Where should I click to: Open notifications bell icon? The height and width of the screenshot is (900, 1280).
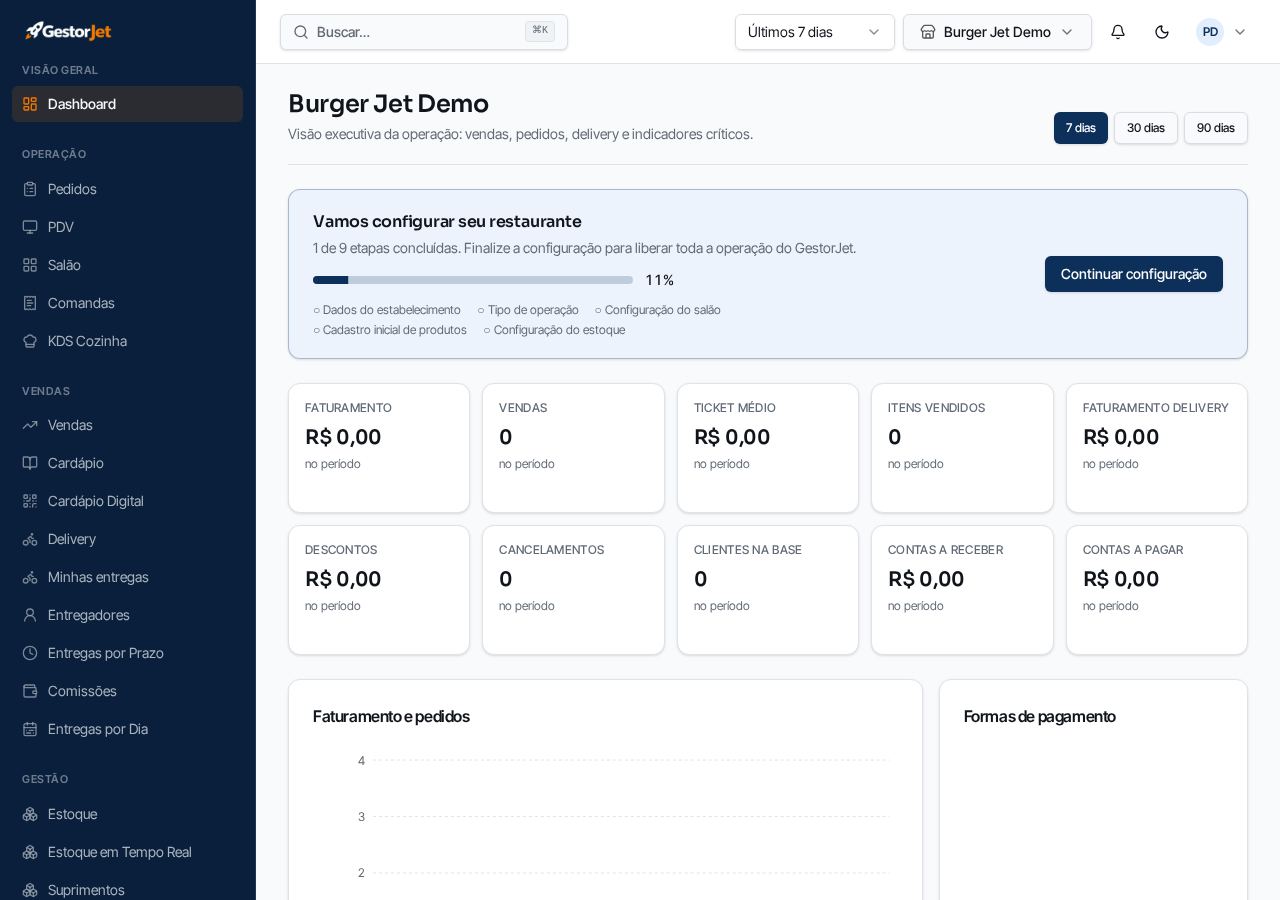1118,32
